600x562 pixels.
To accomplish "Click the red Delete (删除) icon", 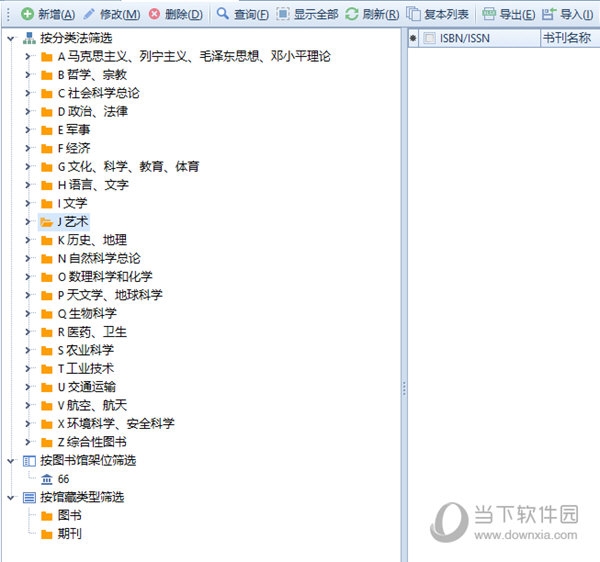I will [155, 14].
